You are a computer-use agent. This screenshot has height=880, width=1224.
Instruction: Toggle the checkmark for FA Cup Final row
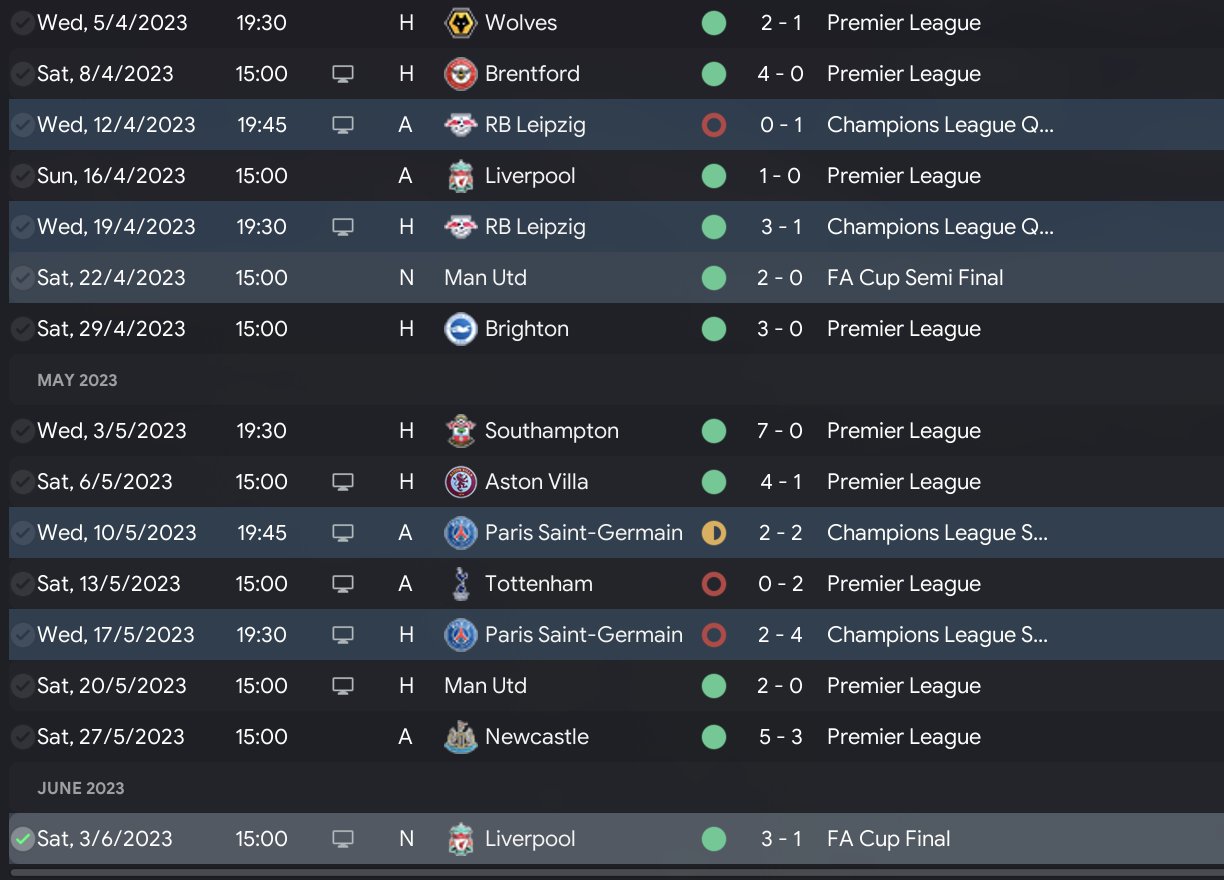pyautogui.click(x=22, y=839)
